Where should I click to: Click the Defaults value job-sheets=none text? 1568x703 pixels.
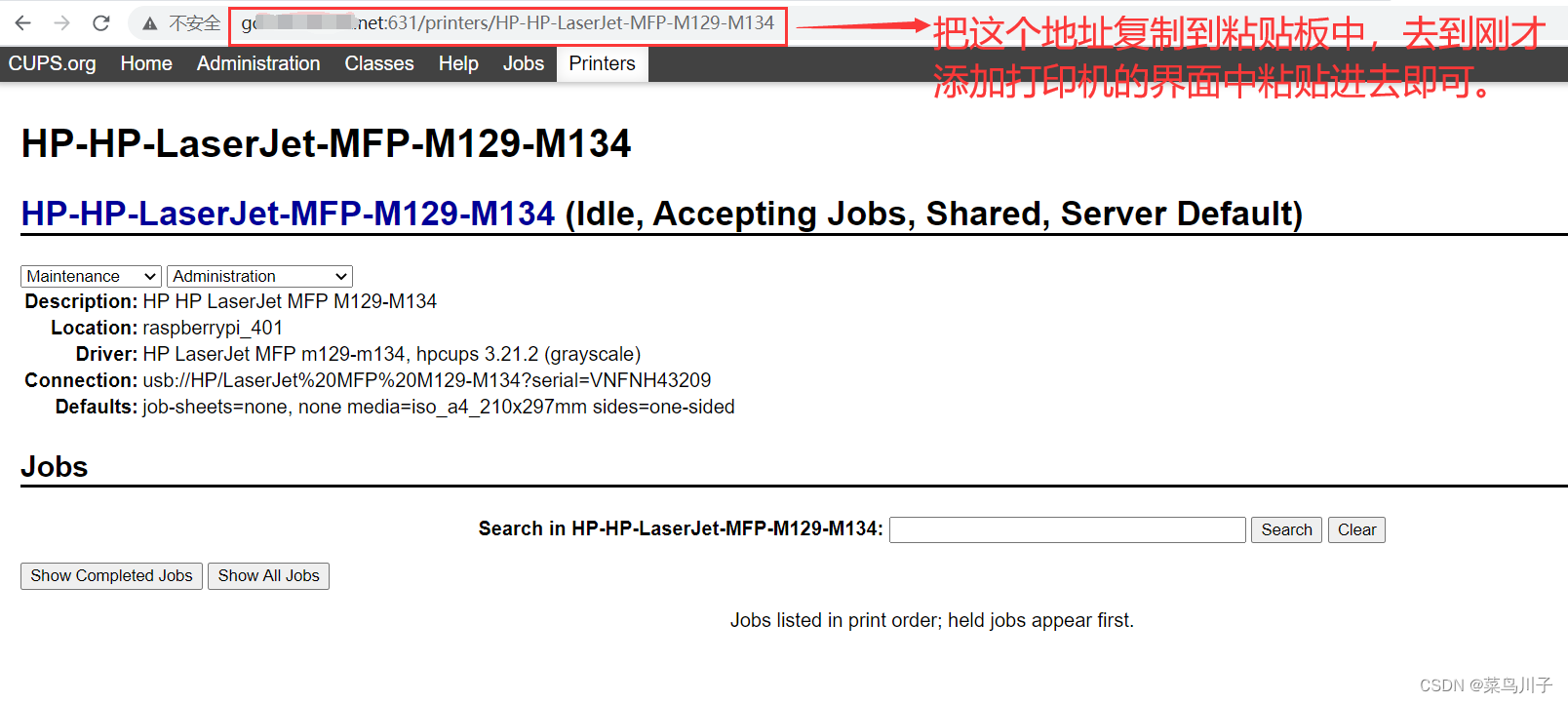[x=439, y=407]
